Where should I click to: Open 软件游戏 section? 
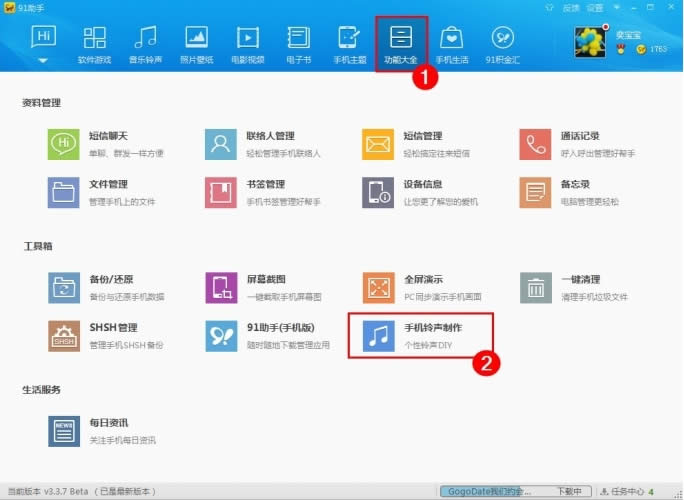point(94,45)
